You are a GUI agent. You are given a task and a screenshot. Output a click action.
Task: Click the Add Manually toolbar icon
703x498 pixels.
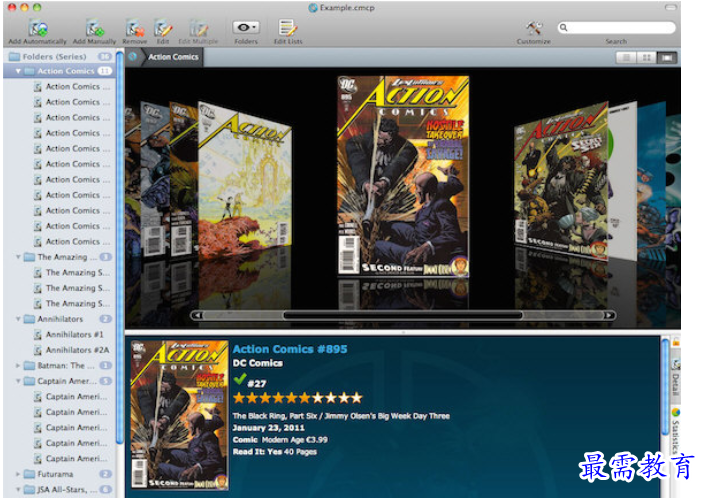(x=95, y=29)
